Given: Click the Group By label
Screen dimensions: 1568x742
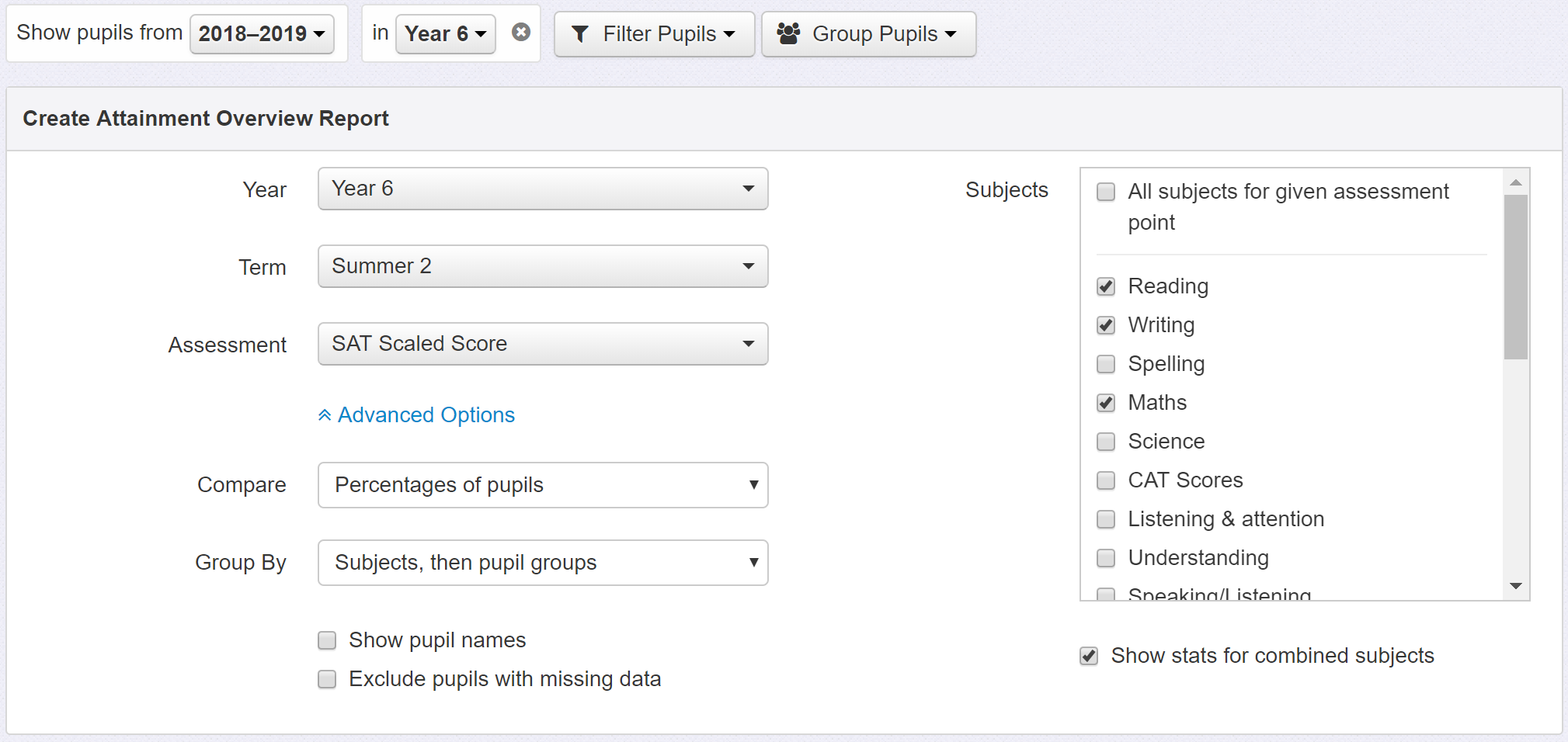Looking at the screenshot, I should tap(241, 563).
